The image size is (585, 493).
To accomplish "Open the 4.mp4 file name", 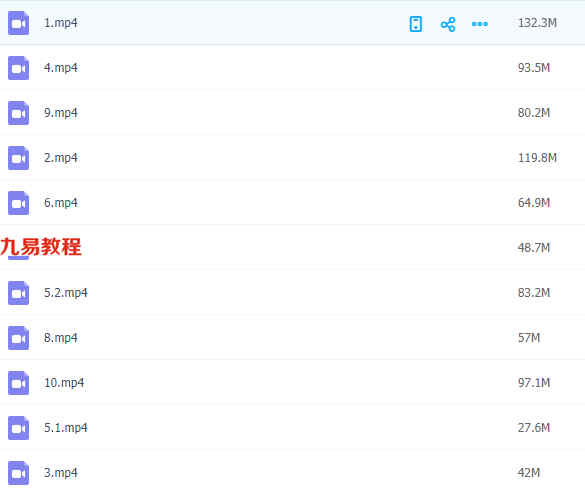I will coord(61,68).
